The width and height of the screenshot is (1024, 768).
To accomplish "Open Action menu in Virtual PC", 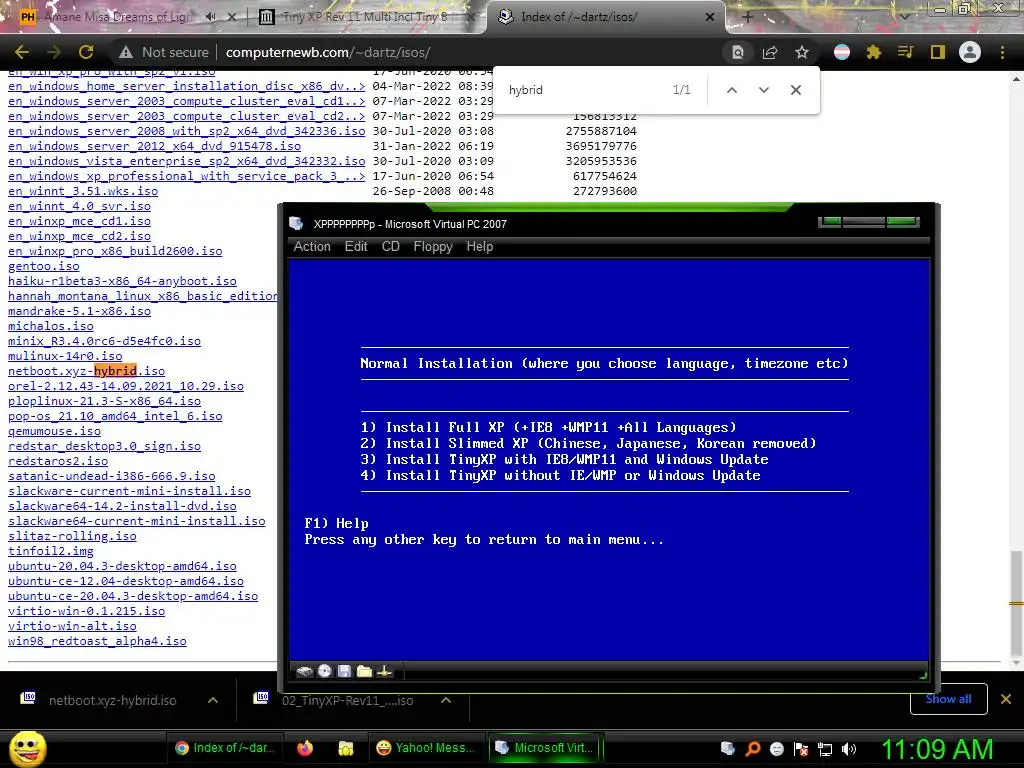I will tap(312, 246).
